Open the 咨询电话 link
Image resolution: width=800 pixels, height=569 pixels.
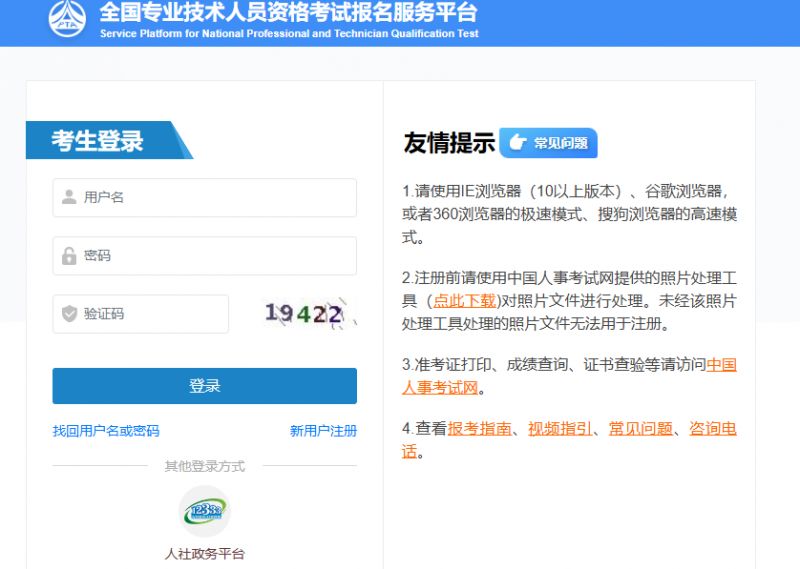[x=712, y=429]
